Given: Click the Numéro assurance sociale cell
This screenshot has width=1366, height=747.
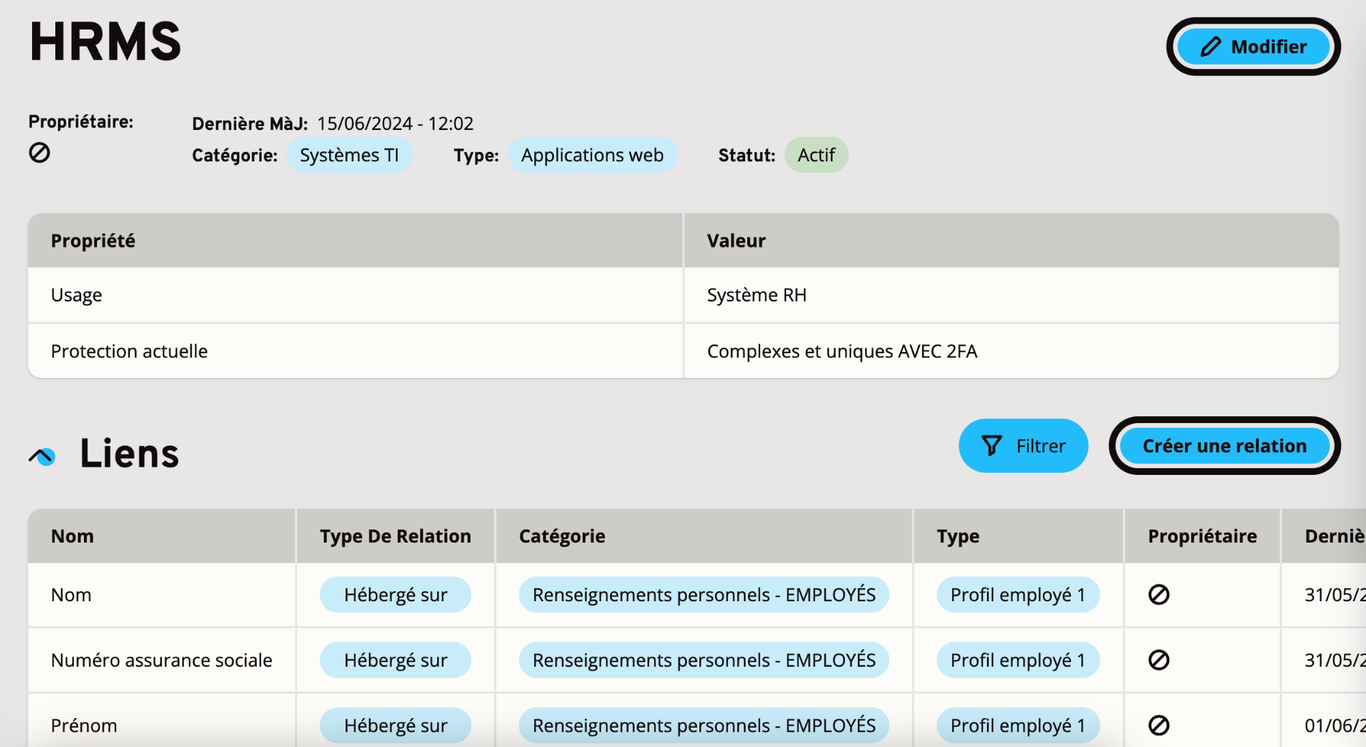Looking at the screenshot, I should click(161, 660).
